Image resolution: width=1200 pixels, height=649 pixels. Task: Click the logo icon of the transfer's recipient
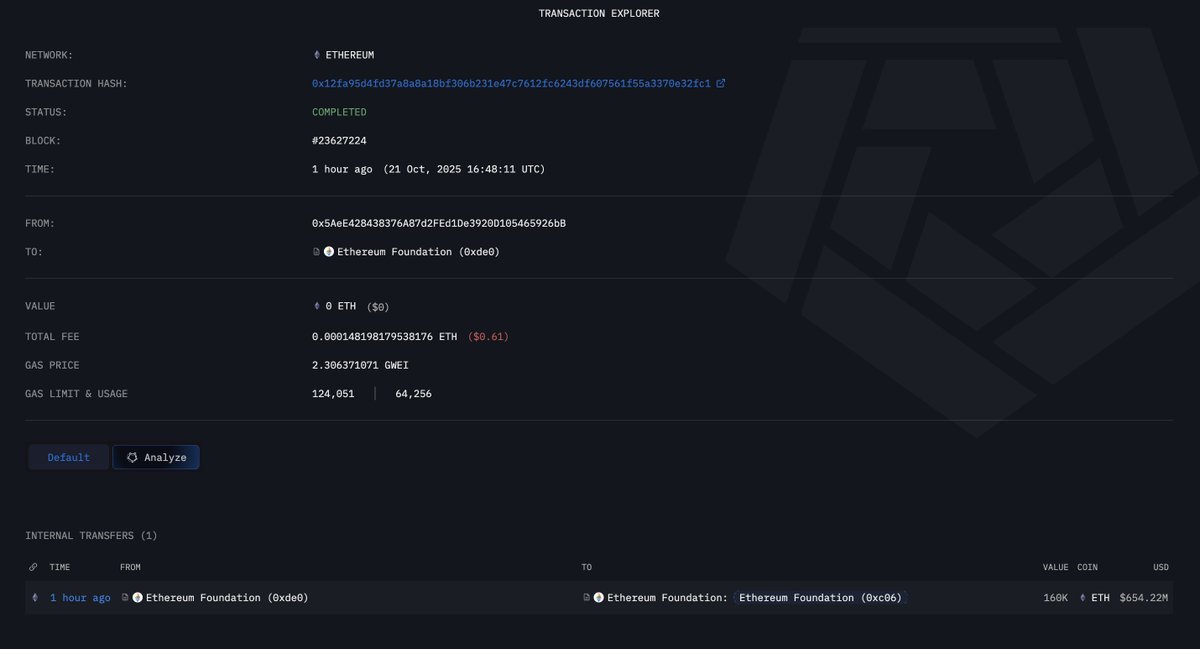pos(599,598)
